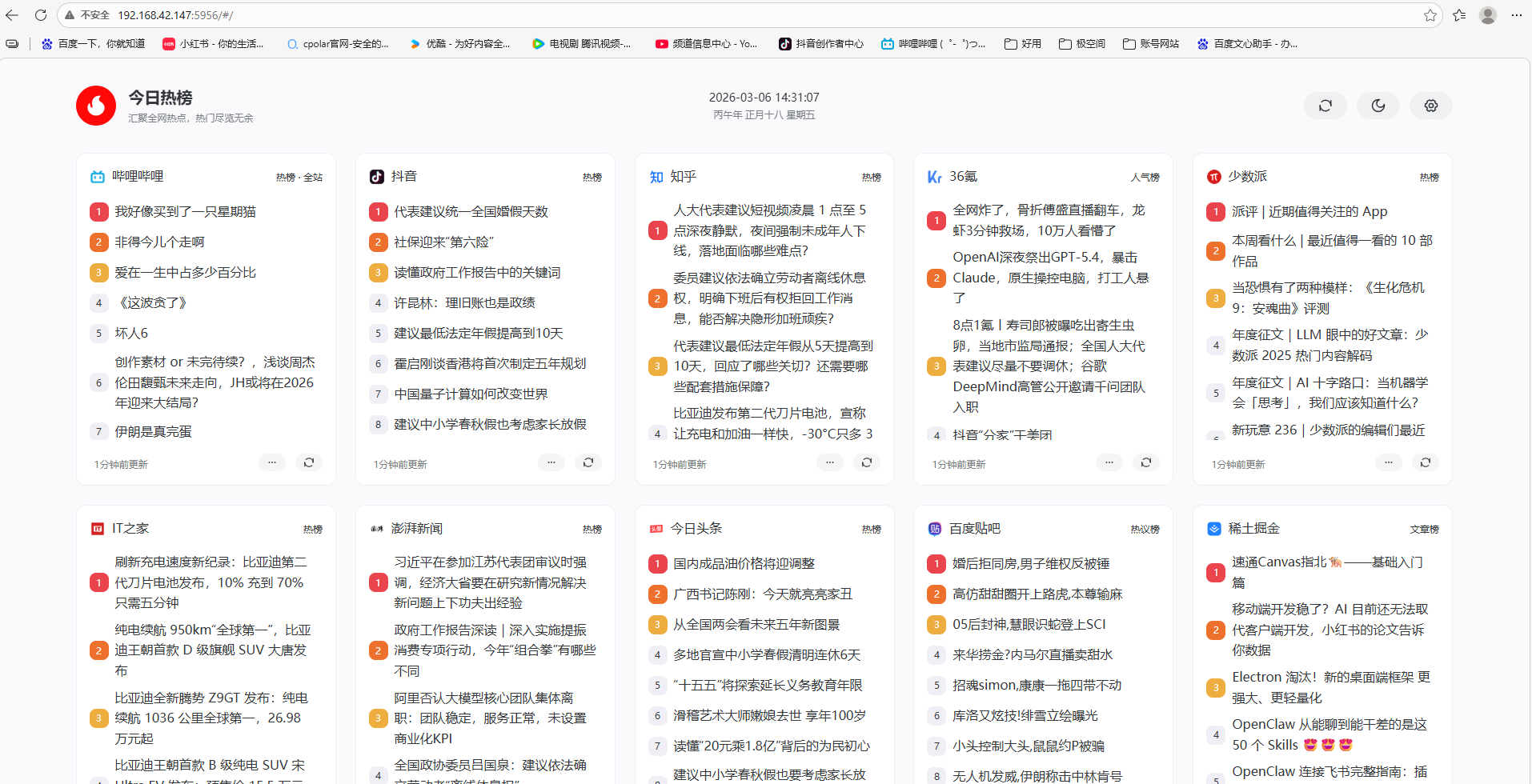Star this page with favorites icon

tap(1430, 15)
